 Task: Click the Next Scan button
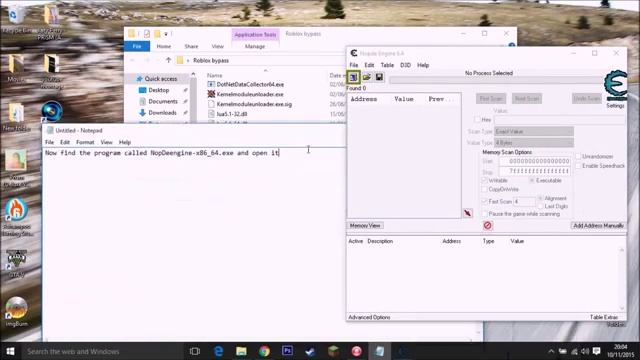527,99
